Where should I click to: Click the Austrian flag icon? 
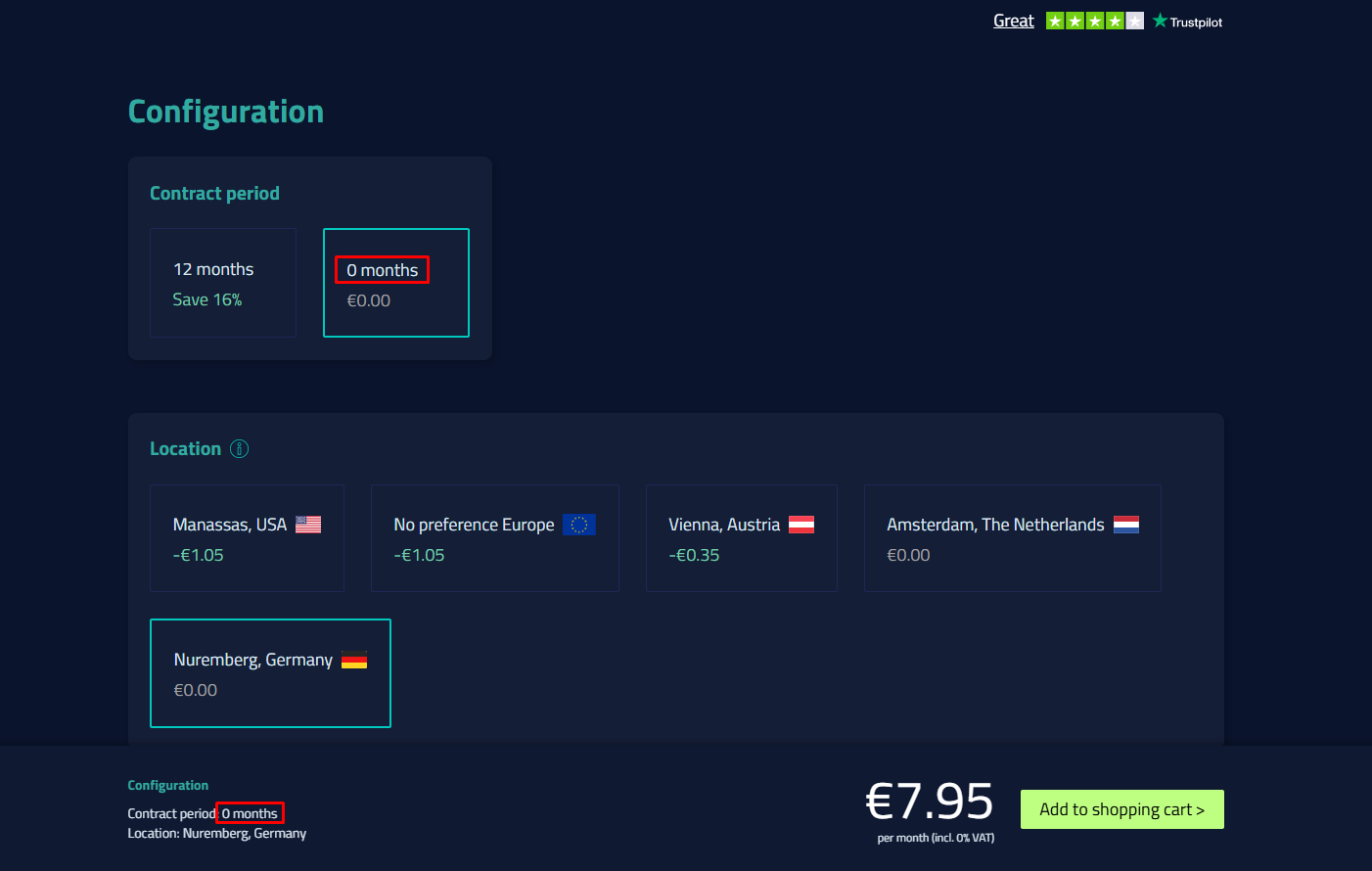pos(801,525)
